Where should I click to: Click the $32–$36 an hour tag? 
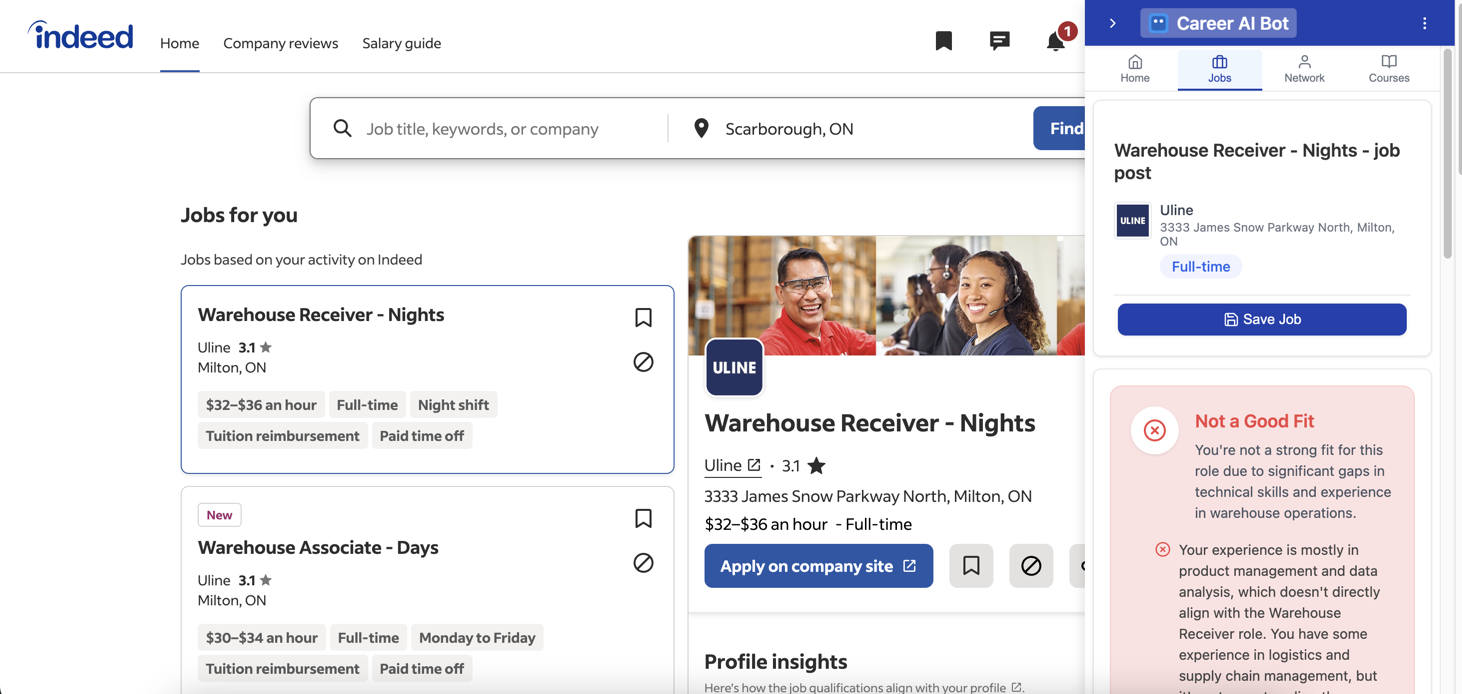click(261, 405)
